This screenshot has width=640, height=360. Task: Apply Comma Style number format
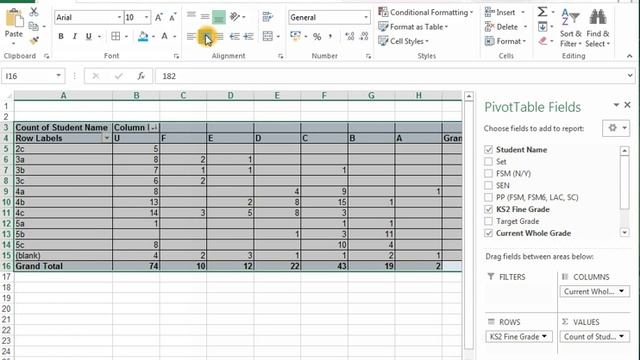point(330,37)
